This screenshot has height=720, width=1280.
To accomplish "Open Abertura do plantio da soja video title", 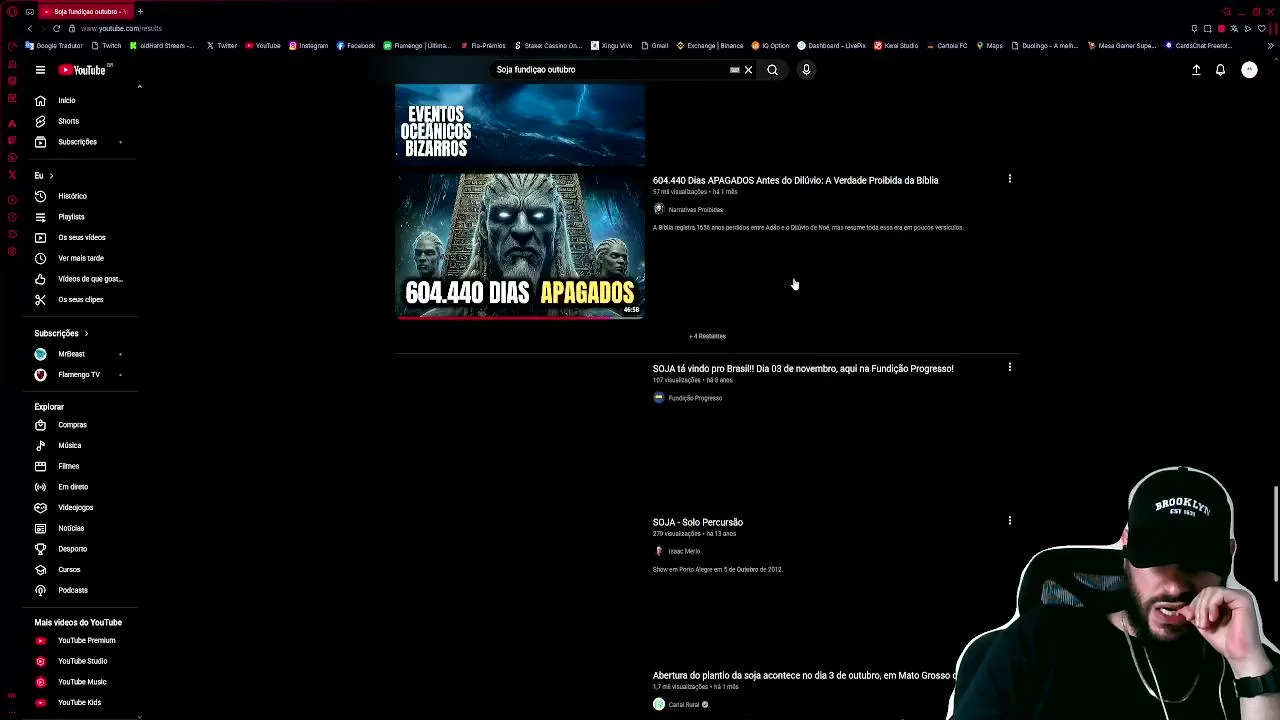I will [x=804, y=676].
